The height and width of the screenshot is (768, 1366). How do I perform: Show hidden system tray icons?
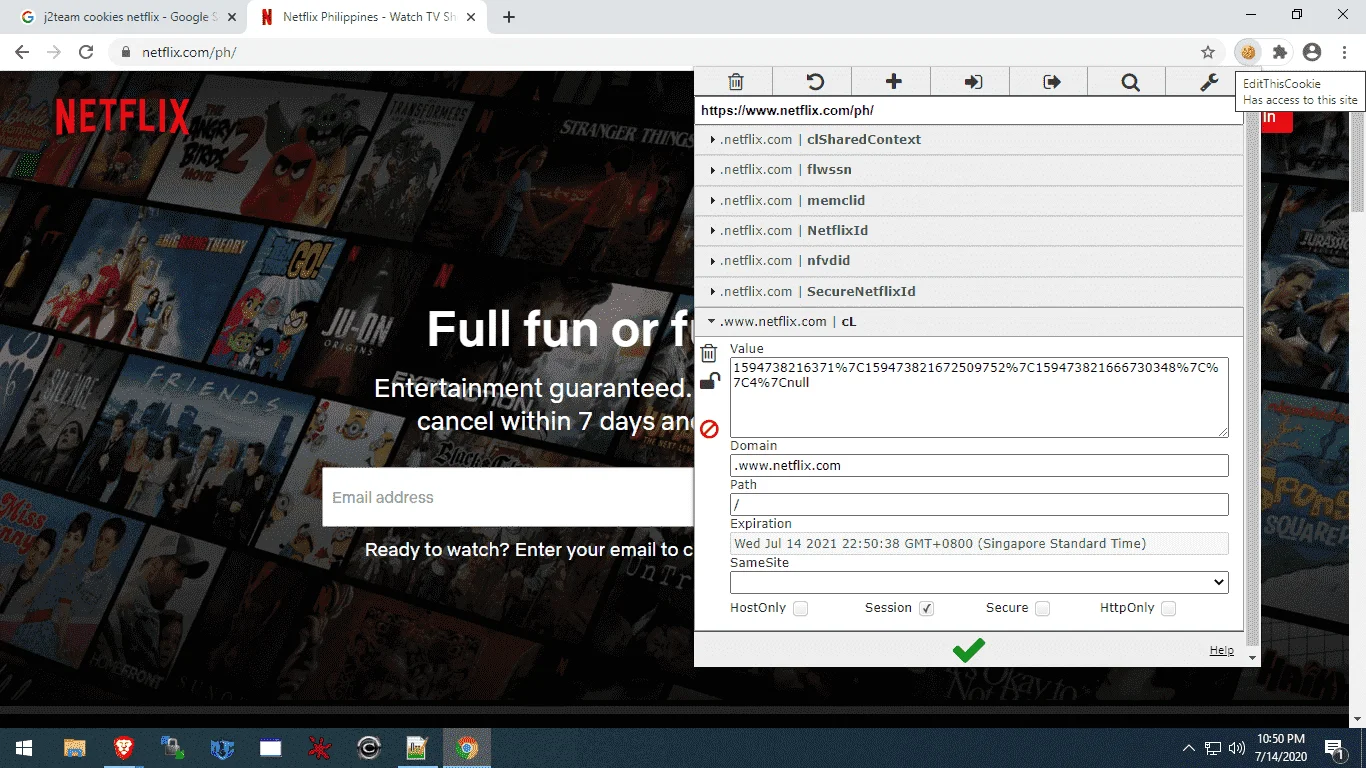click(1188, 748)
